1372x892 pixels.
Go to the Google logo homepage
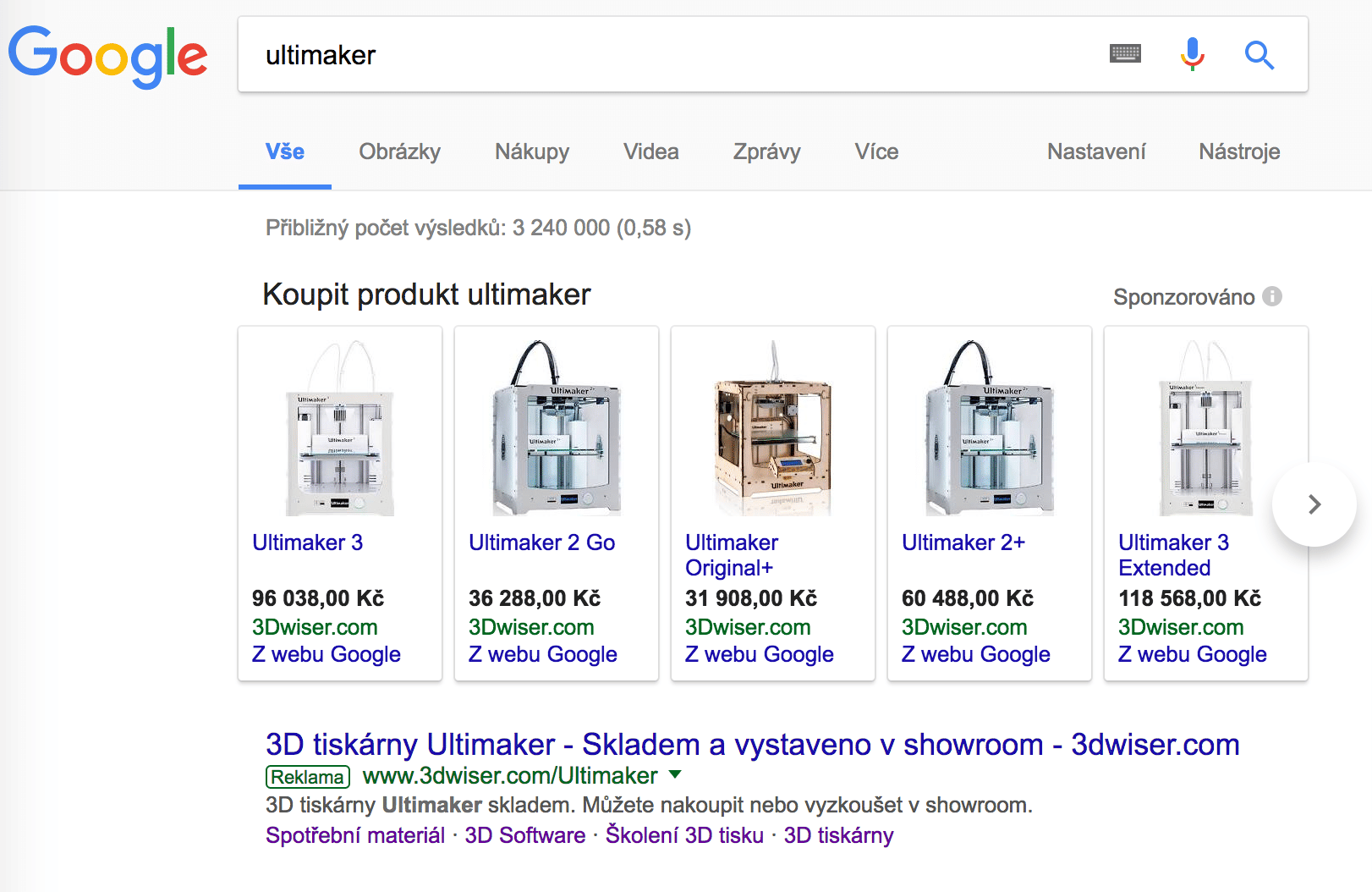click(x=107, y=56)
